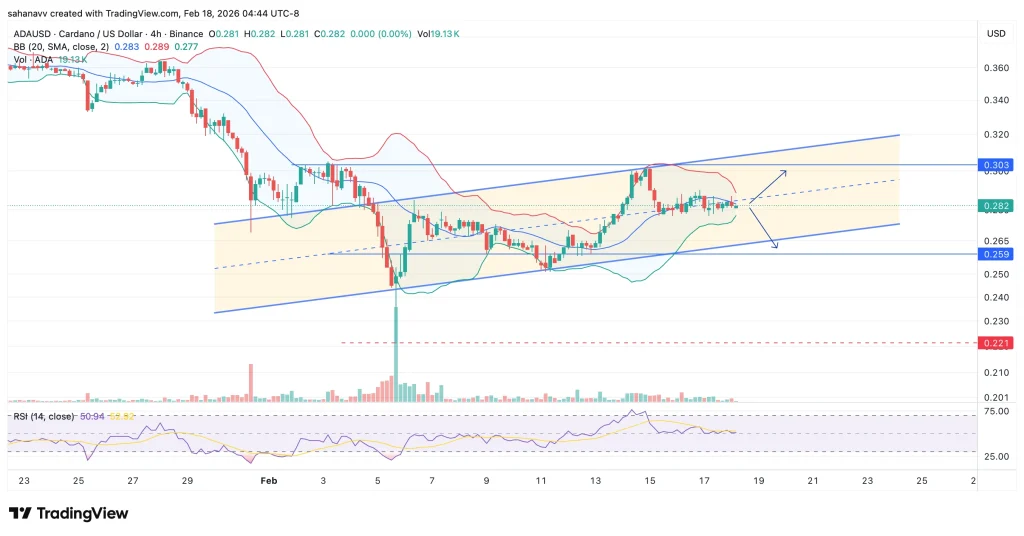Click the red dashed 0.221 horizontal line
Screen dimensions: 1024x536
click(x=600, y=343)
